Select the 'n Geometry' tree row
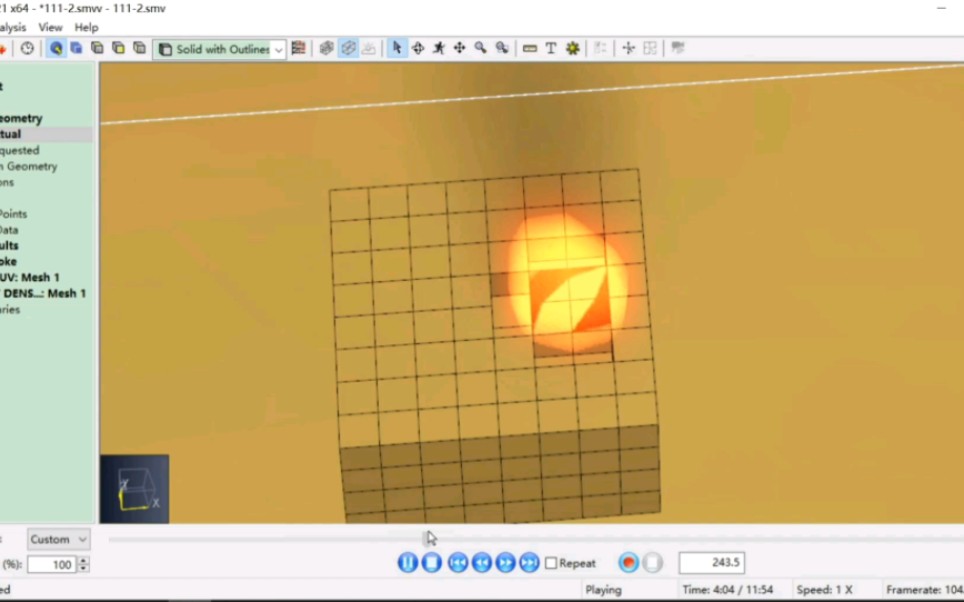Screen dimensions: 964x602 click(28, 166)
